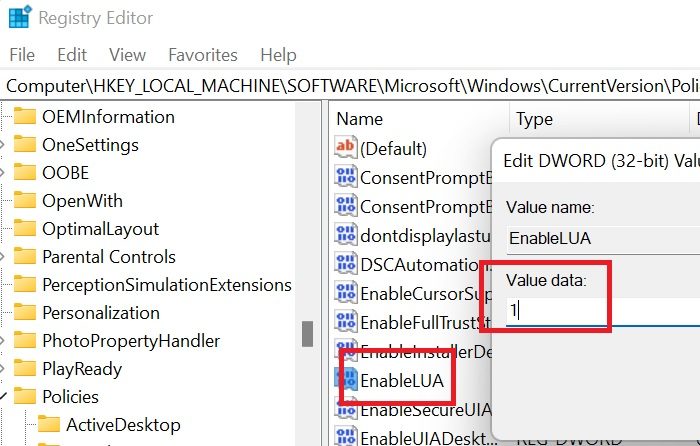Click the Registry Editor app icon
Image resolution: width=700 pixels, height=446 pixels.
pos(20,17)
